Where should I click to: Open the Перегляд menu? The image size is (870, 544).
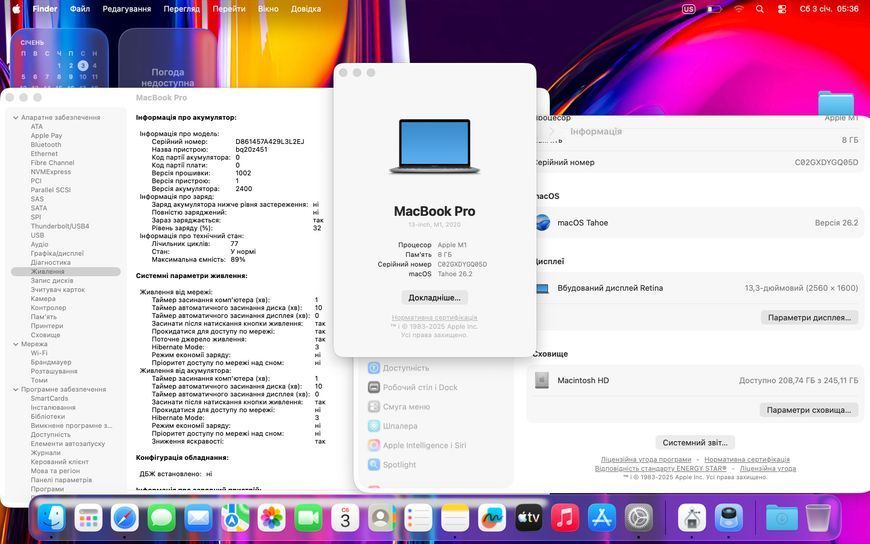(x=181, y=9)
